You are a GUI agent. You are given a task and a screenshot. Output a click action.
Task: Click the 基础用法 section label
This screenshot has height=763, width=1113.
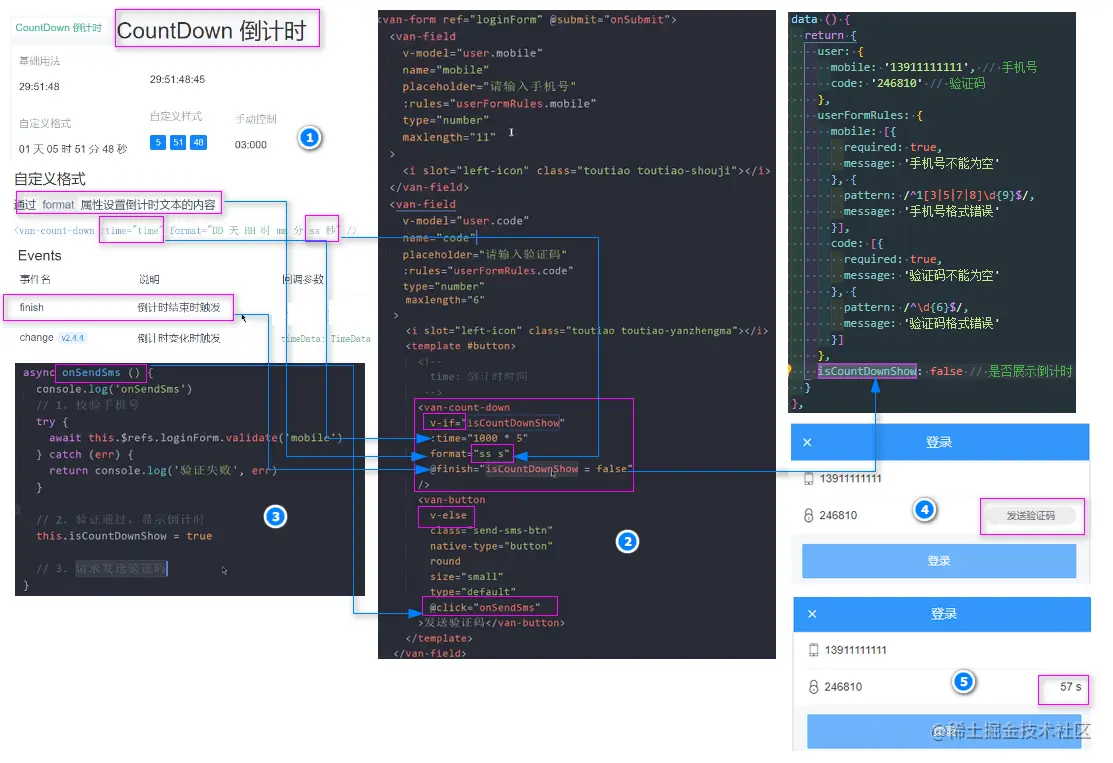coord(40,61)
